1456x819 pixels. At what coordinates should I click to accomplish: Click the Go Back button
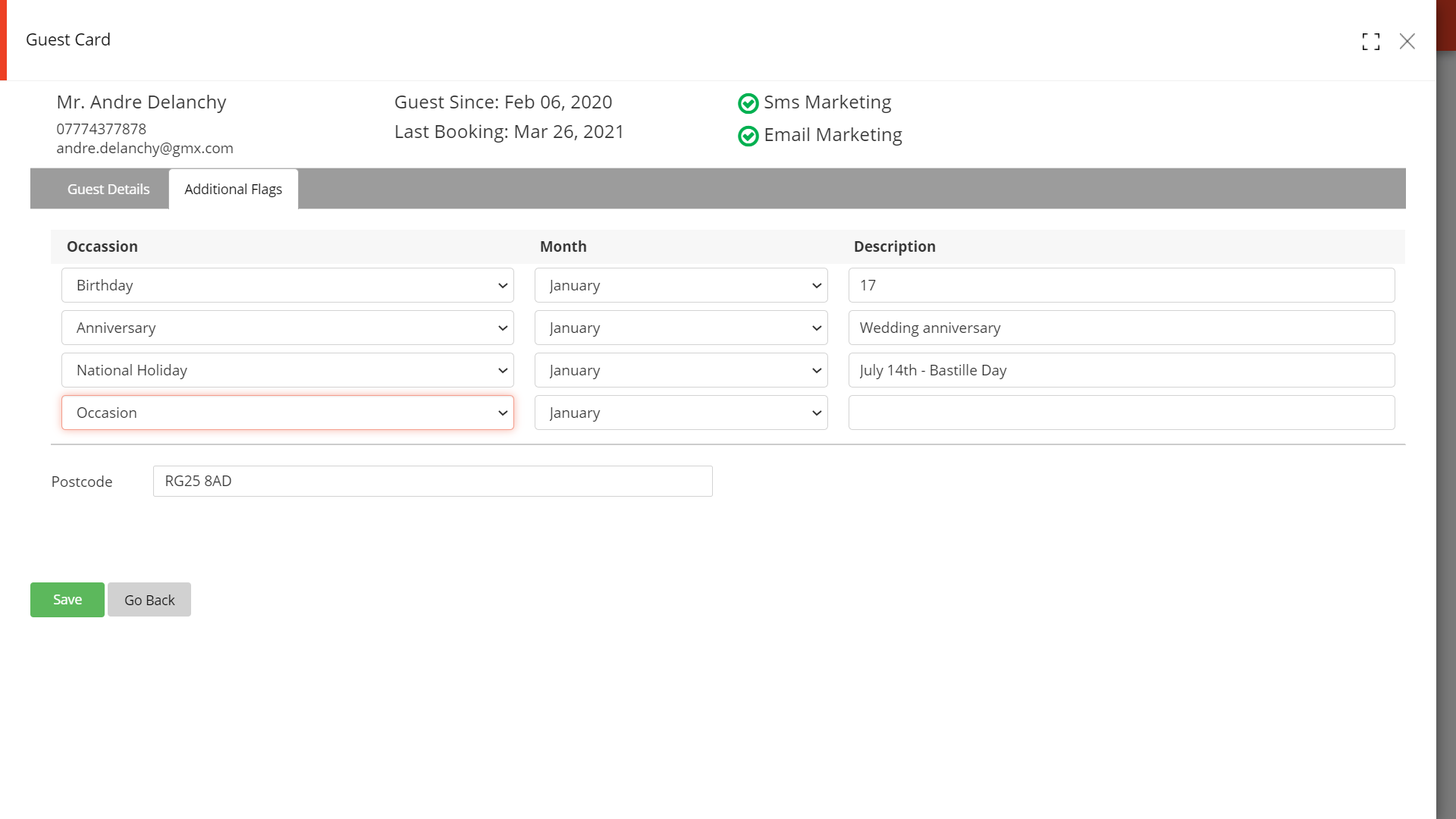click(149, 600)
